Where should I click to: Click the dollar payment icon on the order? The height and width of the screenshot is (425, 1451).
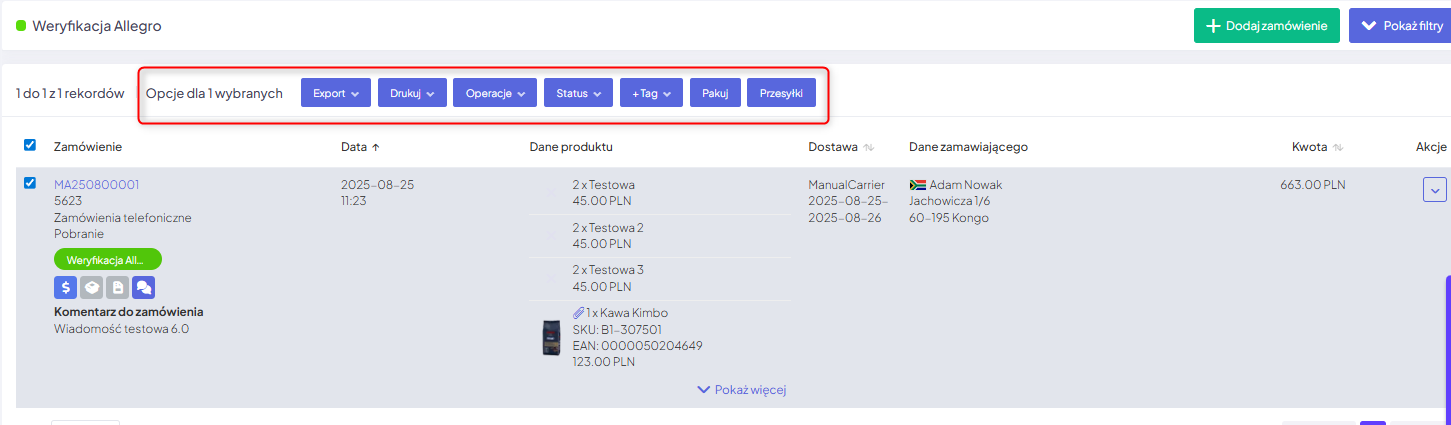pos(65,288)
